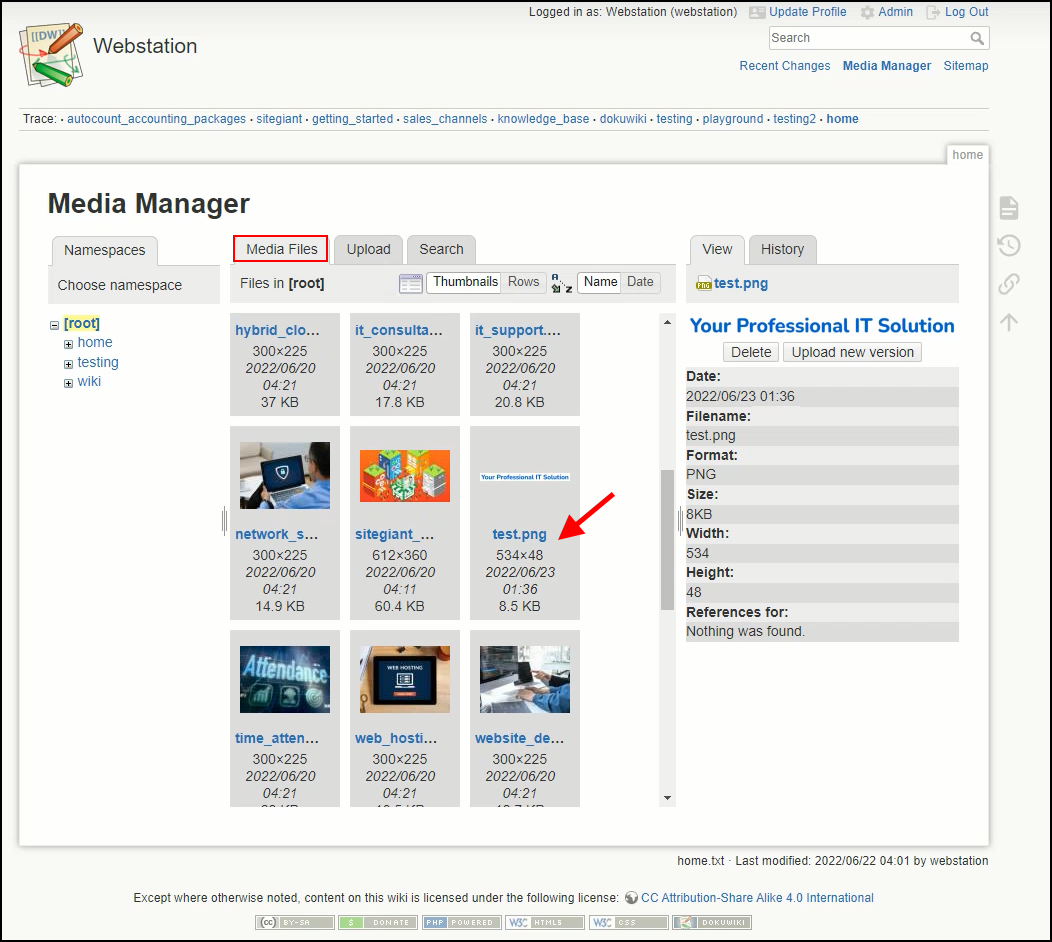
Task: Click the view mode list icon beside Thumbnails
Action: [x=411, y=283]
